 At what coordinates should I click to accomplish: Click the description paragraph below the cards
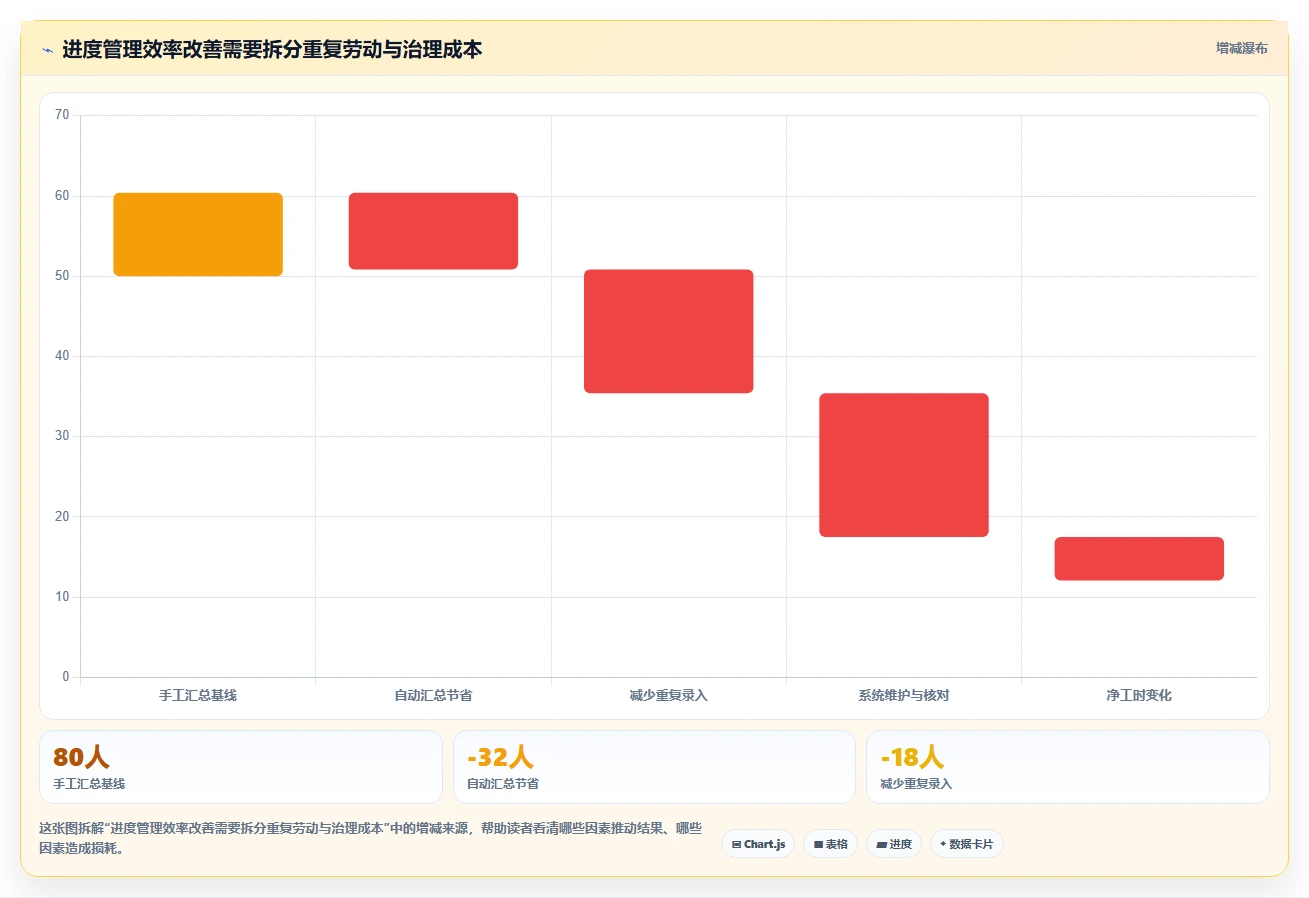tap(371, 839)
